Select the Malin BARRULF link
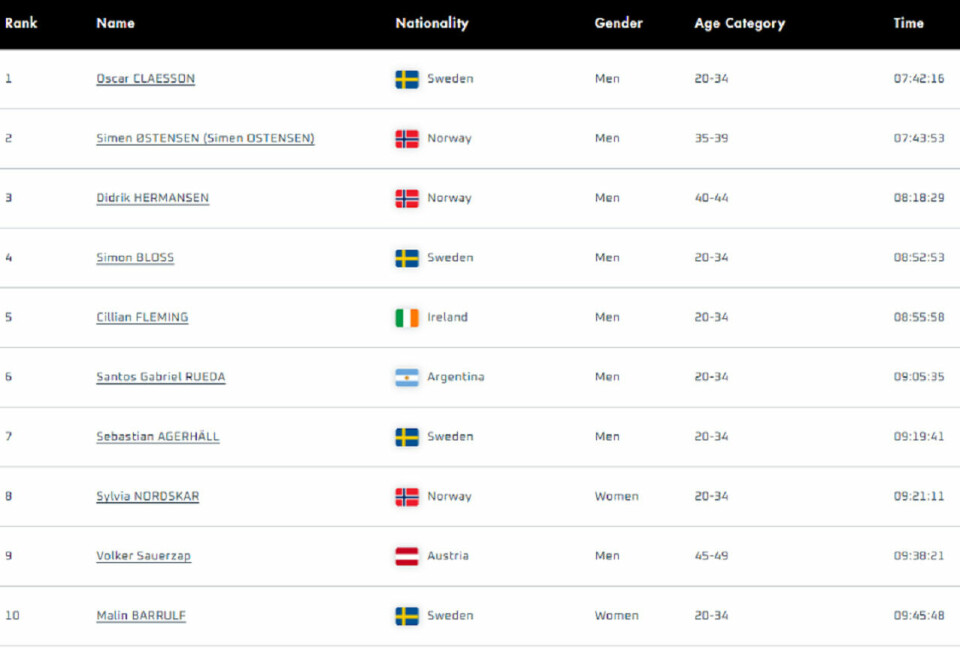This screenshot has width=960, height=648. point(141,616)
